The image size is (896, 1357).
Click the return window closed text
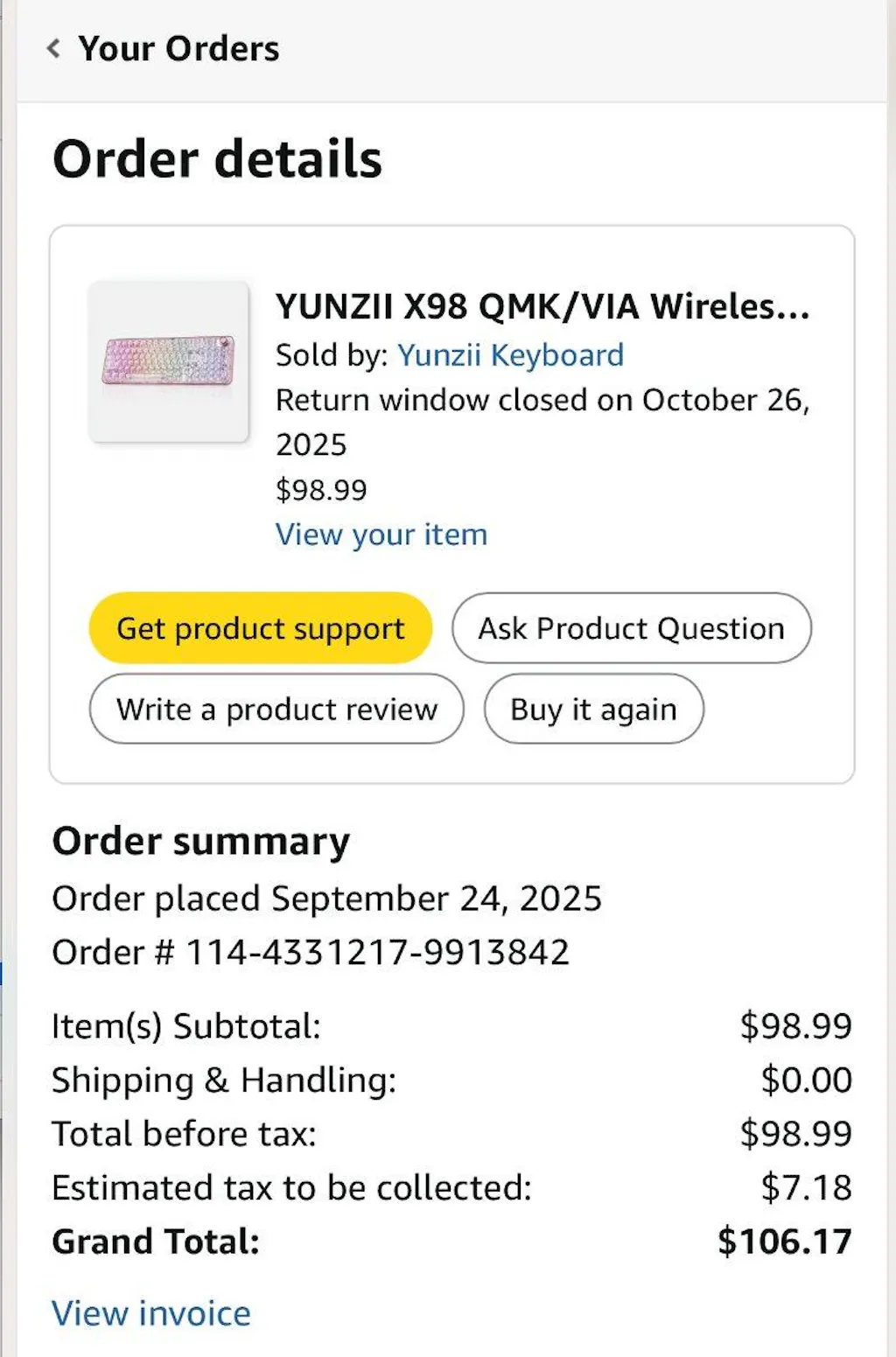tap(542, 400)
